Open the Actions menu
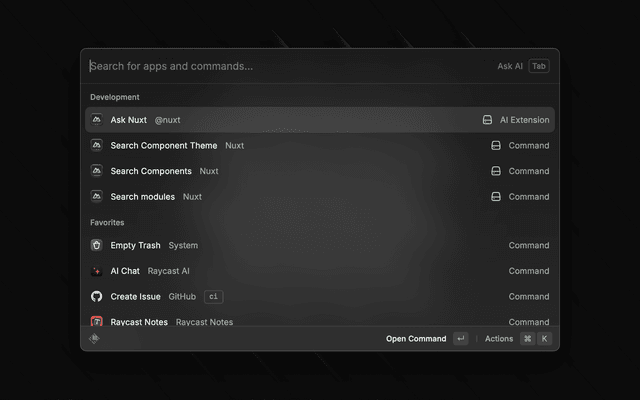The height and width of the screenshot is (400, 640). pyautogui.click(x=499, y=338)
